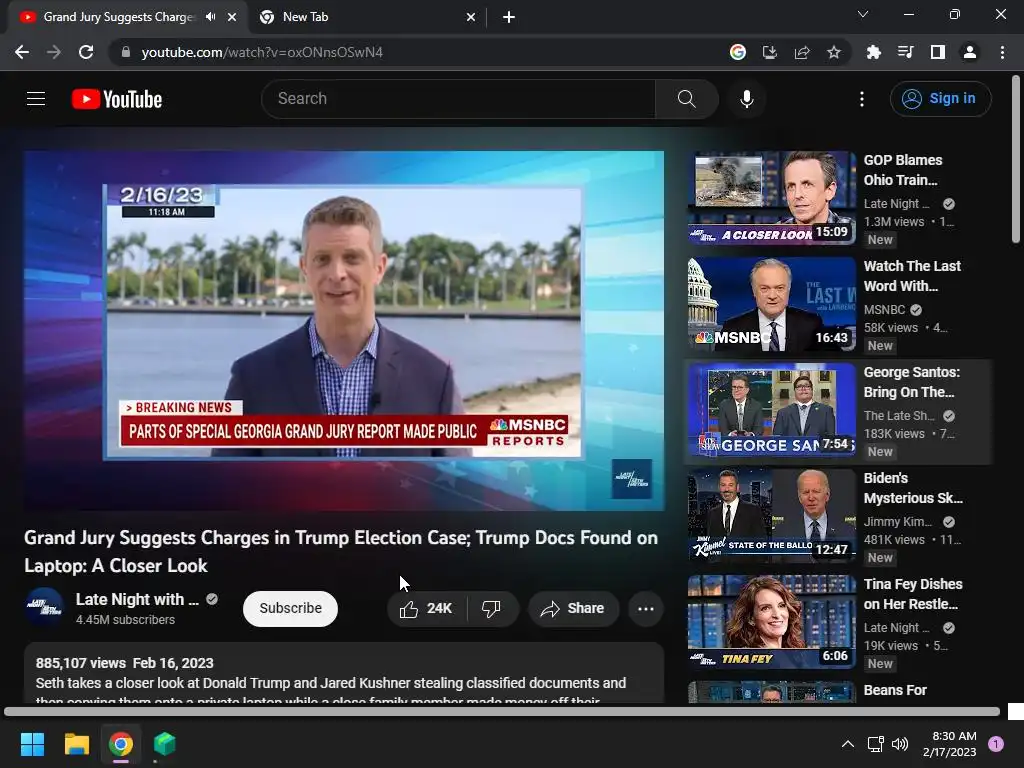
Task: Open GOP Blames Ohio Train thumbnail
Action: [x=771, y=198]
